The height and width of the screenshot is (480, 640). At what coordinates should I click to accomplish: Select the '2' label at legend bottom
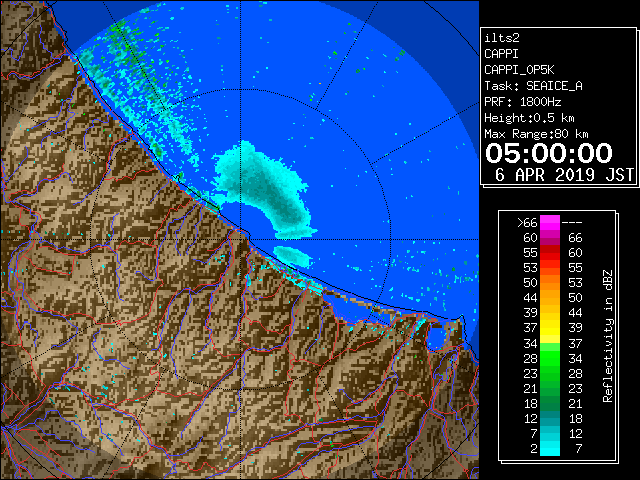pyautogui.click(x=534, y=449)
